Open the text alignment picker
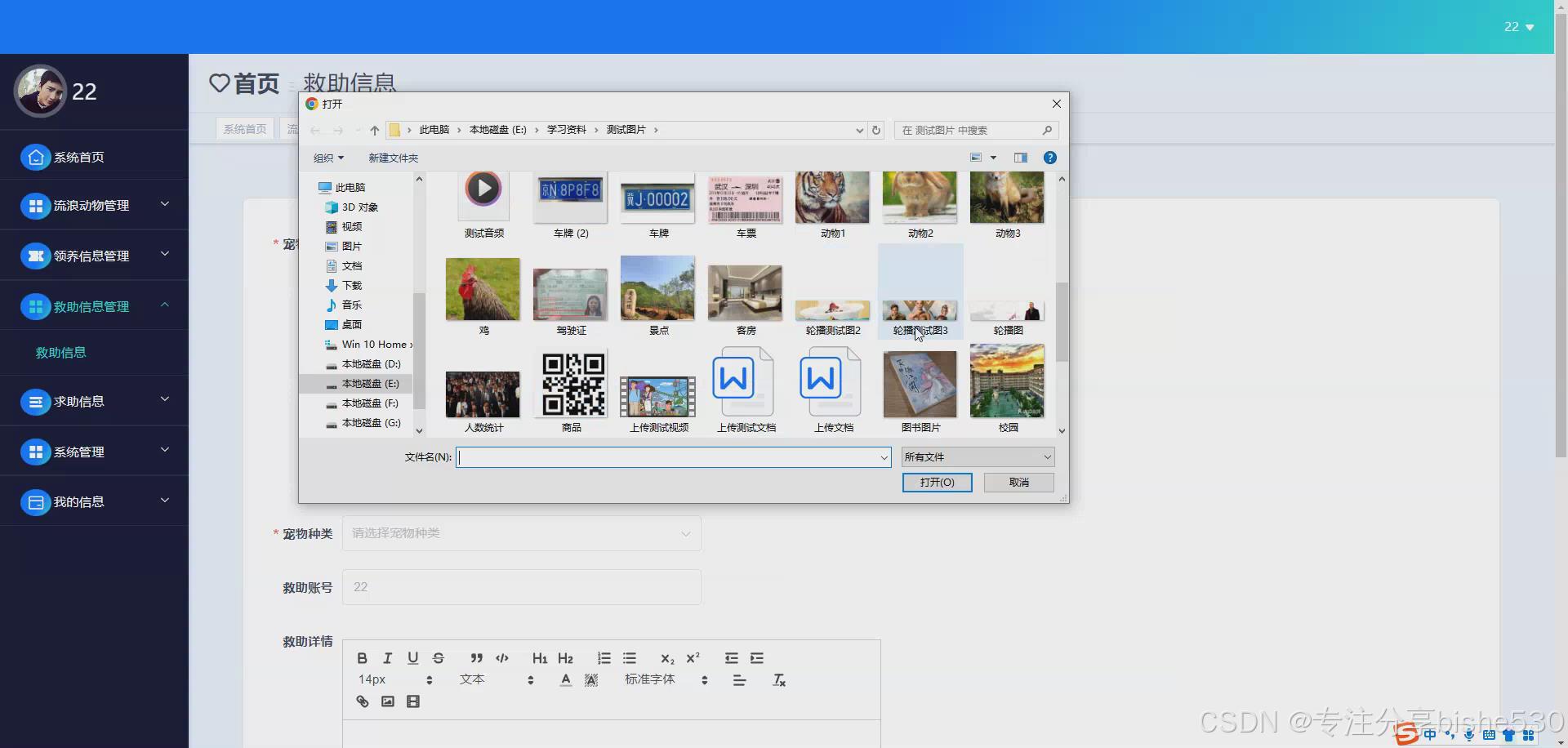Viewport: 1568px width, 748px height. 739,680
